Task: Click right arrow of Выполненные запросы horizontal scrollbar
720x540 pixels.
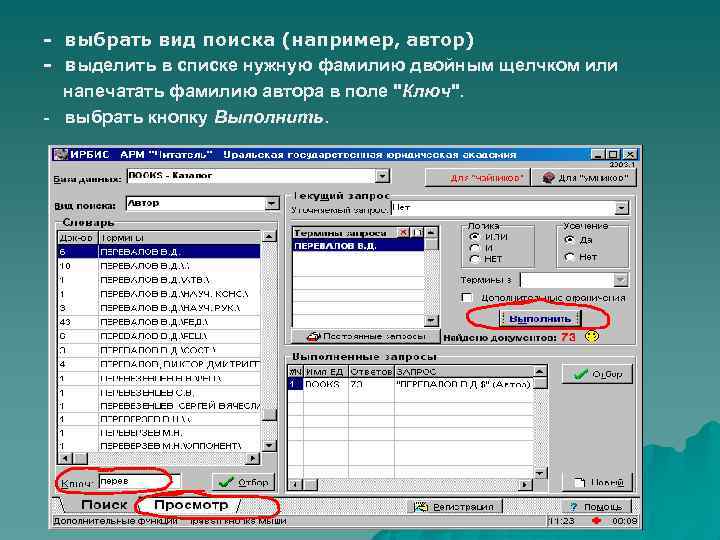Action: click(525, 484)
